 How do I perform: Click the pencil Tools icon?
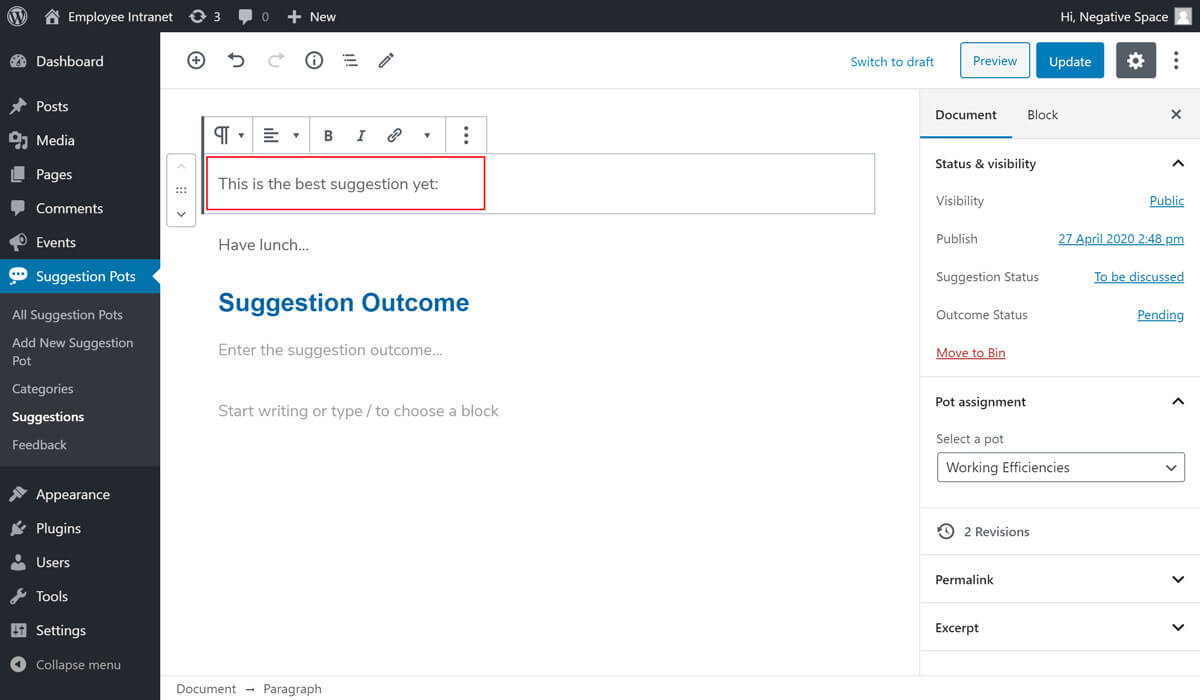click(386, 61)
